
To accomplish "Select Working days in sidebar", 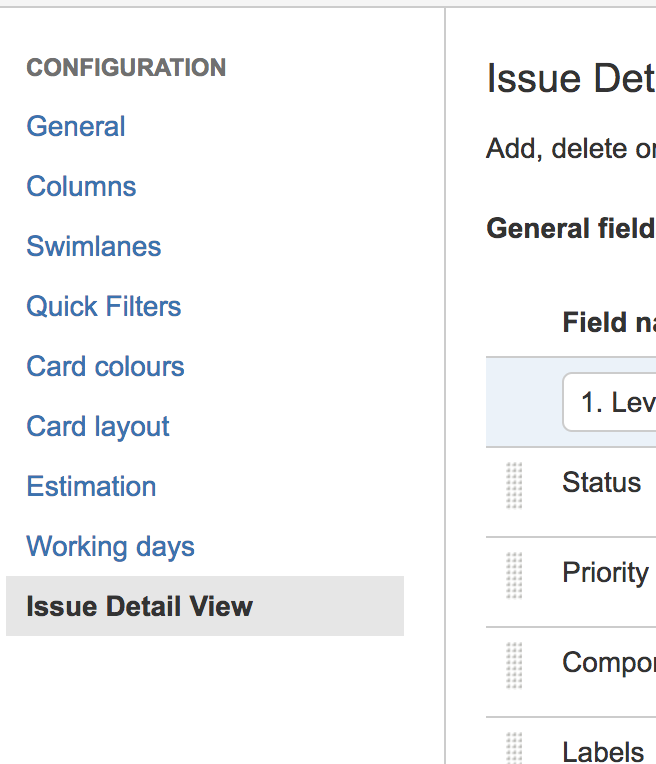I will (x=111, y=546).
